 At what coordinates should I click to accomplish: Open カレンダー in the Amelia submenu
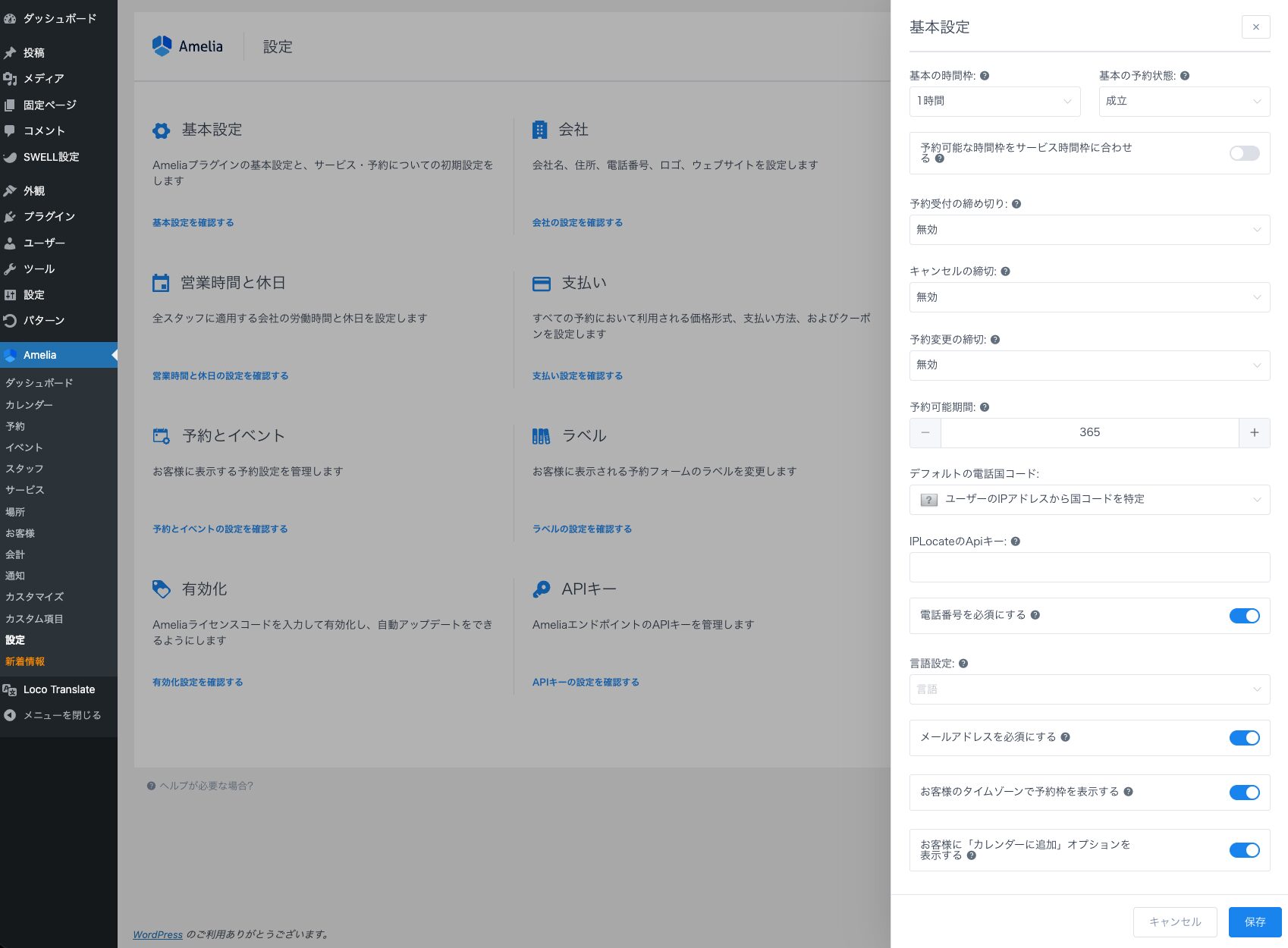(29, 405)
